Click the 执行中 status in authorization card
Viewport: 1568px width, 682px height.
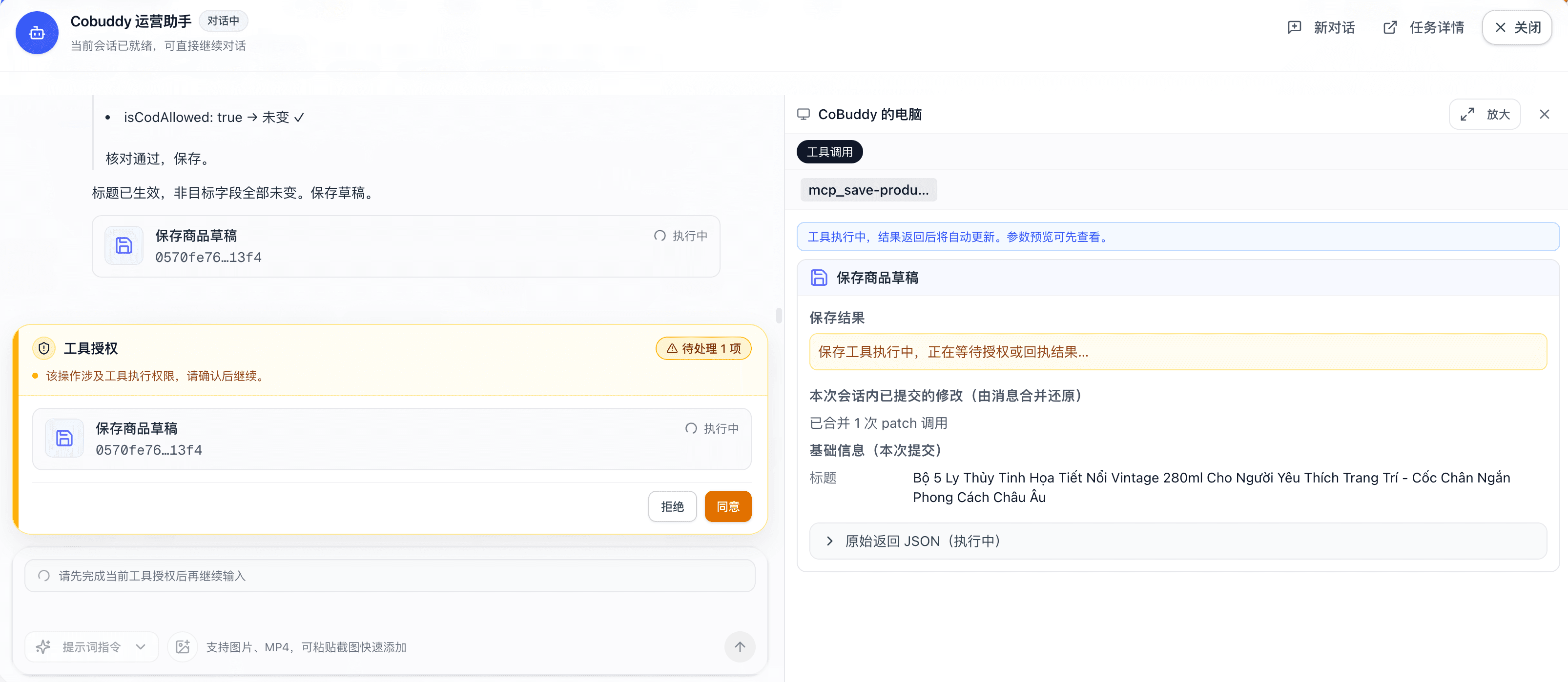712,429
